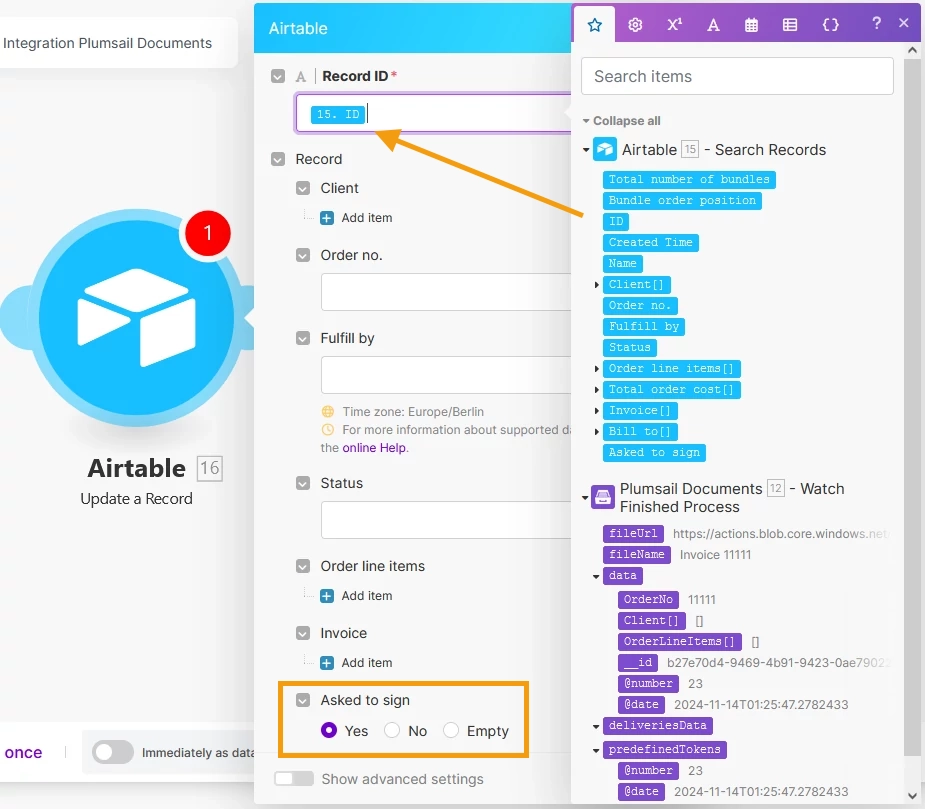Open the array functions table tab
The width and height of the screenshot is (925, 809).
coord(790,25)
